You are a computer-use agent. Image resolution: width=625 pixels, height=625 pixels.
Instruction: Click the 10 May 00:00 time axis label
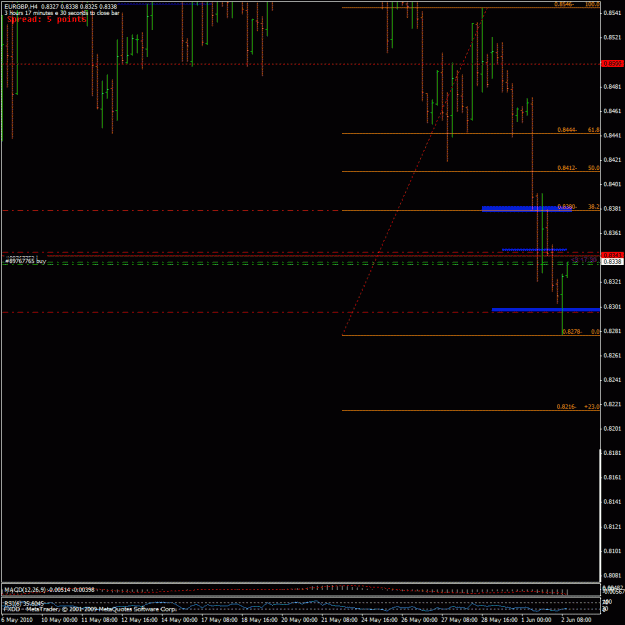click(x=59, y=620)
